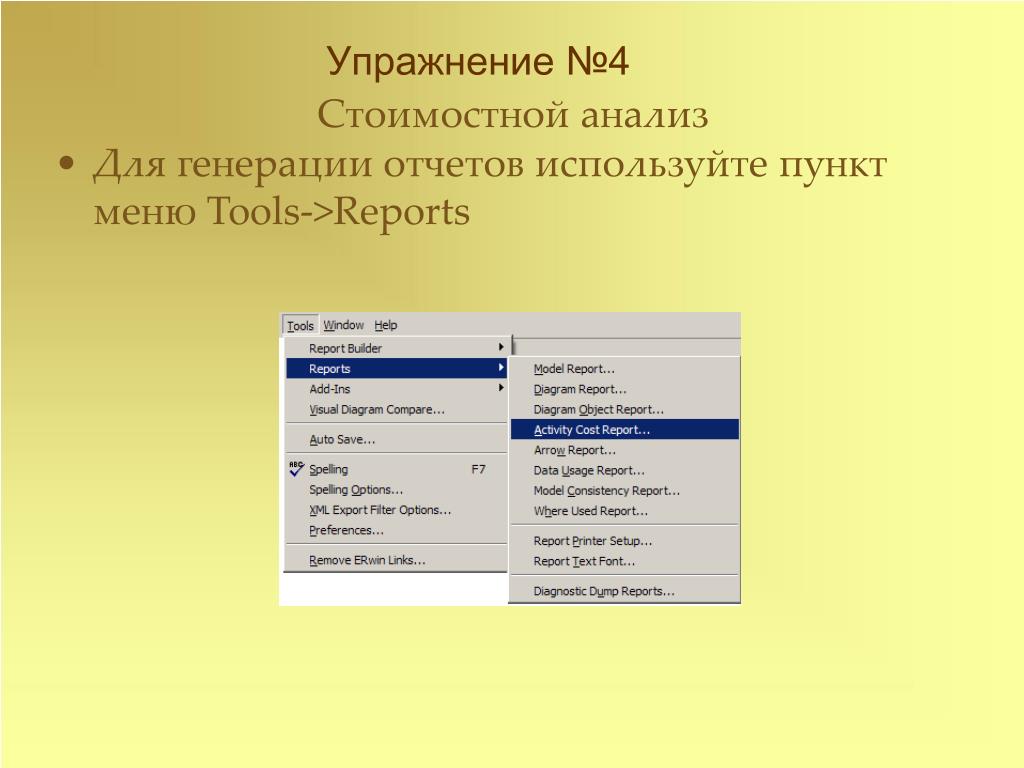Click the Report Builder submenu arrow
This screenshot has width=1024, height=768.
pyautogui.click(x=501, y=347)
